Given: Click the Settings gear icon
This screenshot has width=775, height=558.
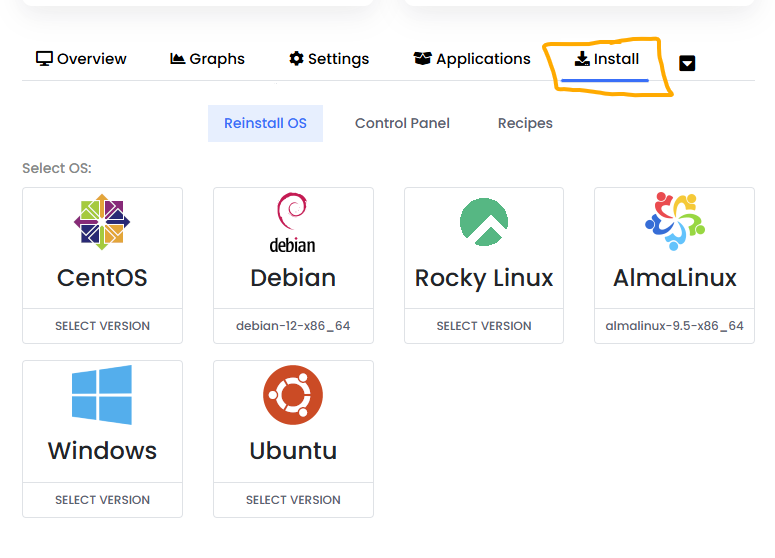Looking at the screenshot, I should tap(296, 59).
